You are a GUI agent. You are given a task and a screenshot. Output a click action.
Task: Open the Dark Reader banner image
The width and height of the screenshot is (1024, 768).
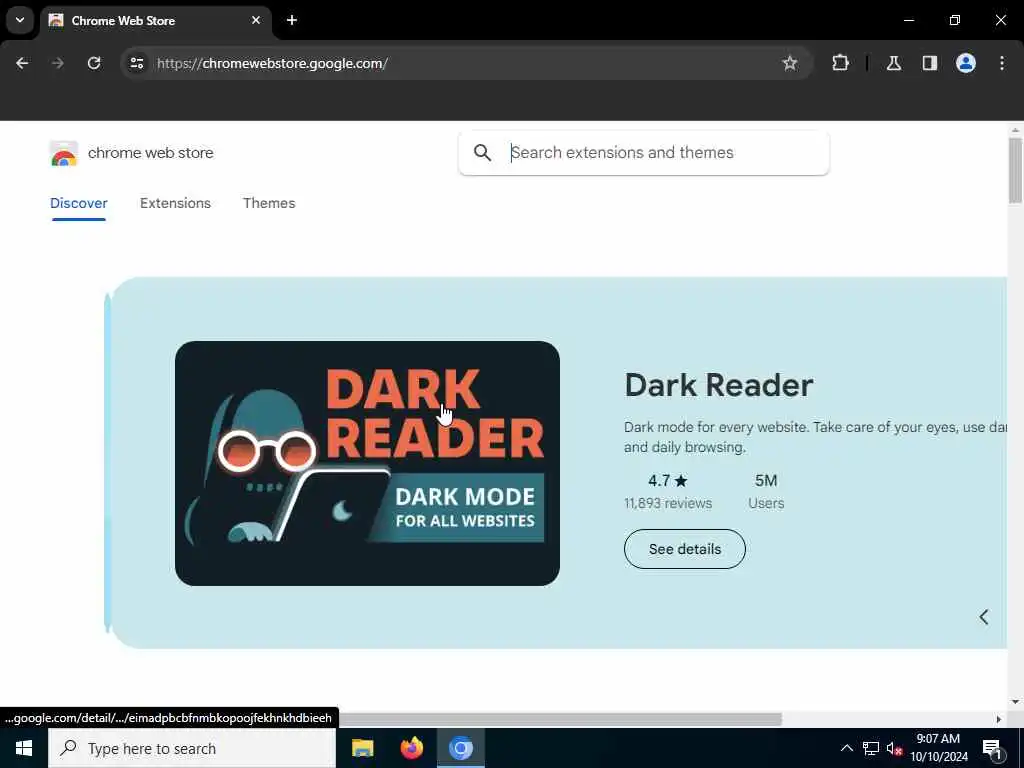click(367, 463)
